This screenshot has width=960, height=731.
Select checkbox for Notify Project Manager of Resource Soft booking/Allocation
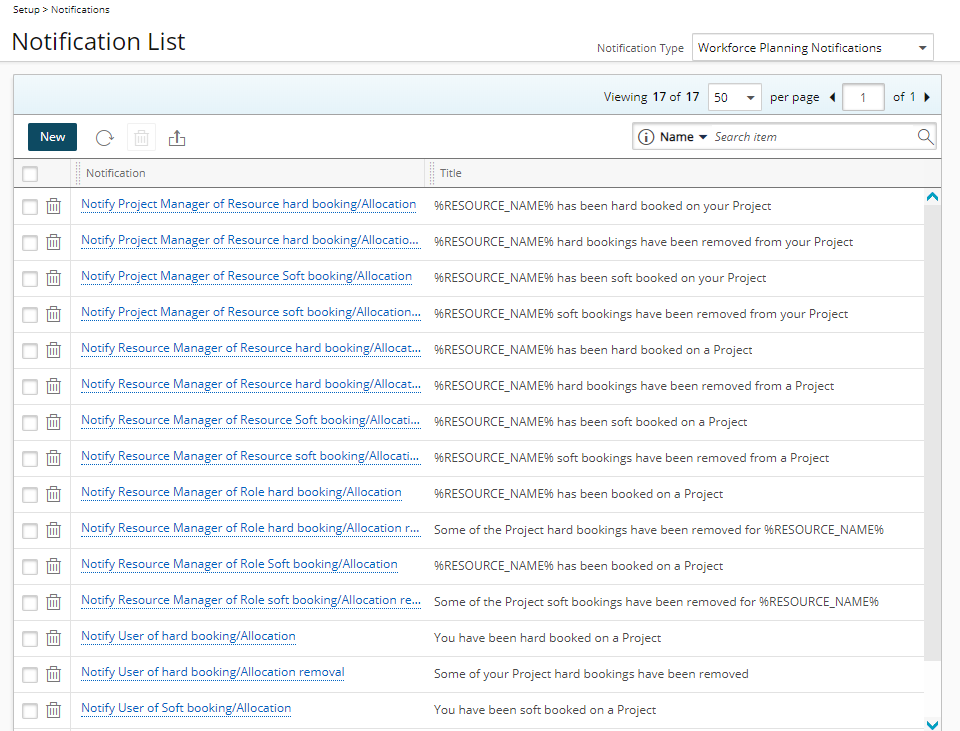click(x=30, y=278)
